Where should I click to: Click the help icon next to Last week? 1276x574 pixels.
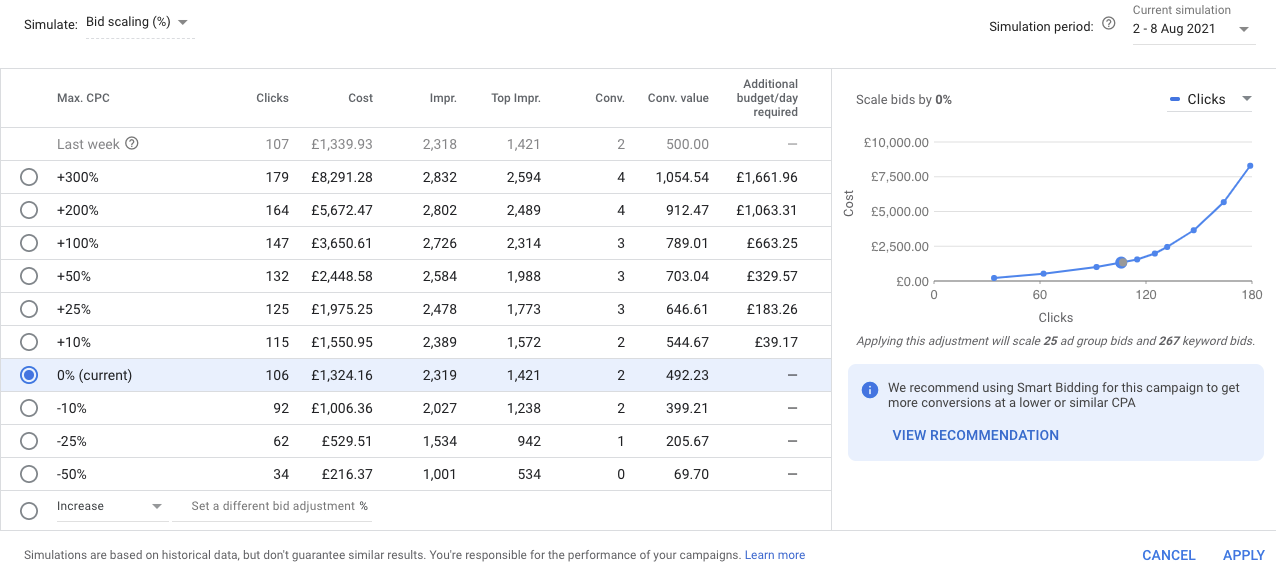coord(131,144)
